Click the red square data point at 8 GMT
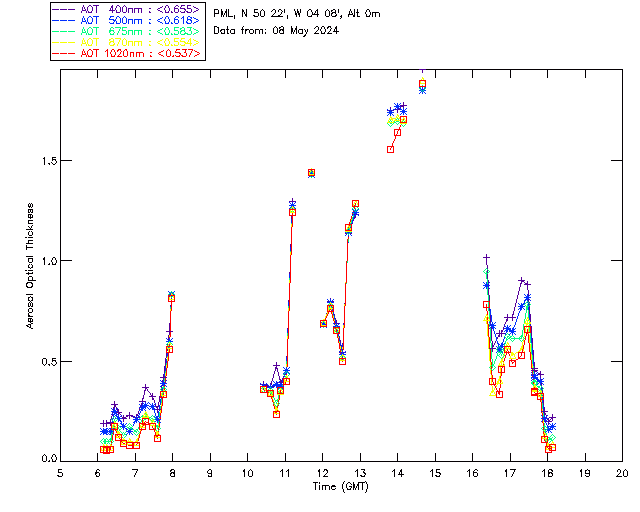 (x=171, y=298)
